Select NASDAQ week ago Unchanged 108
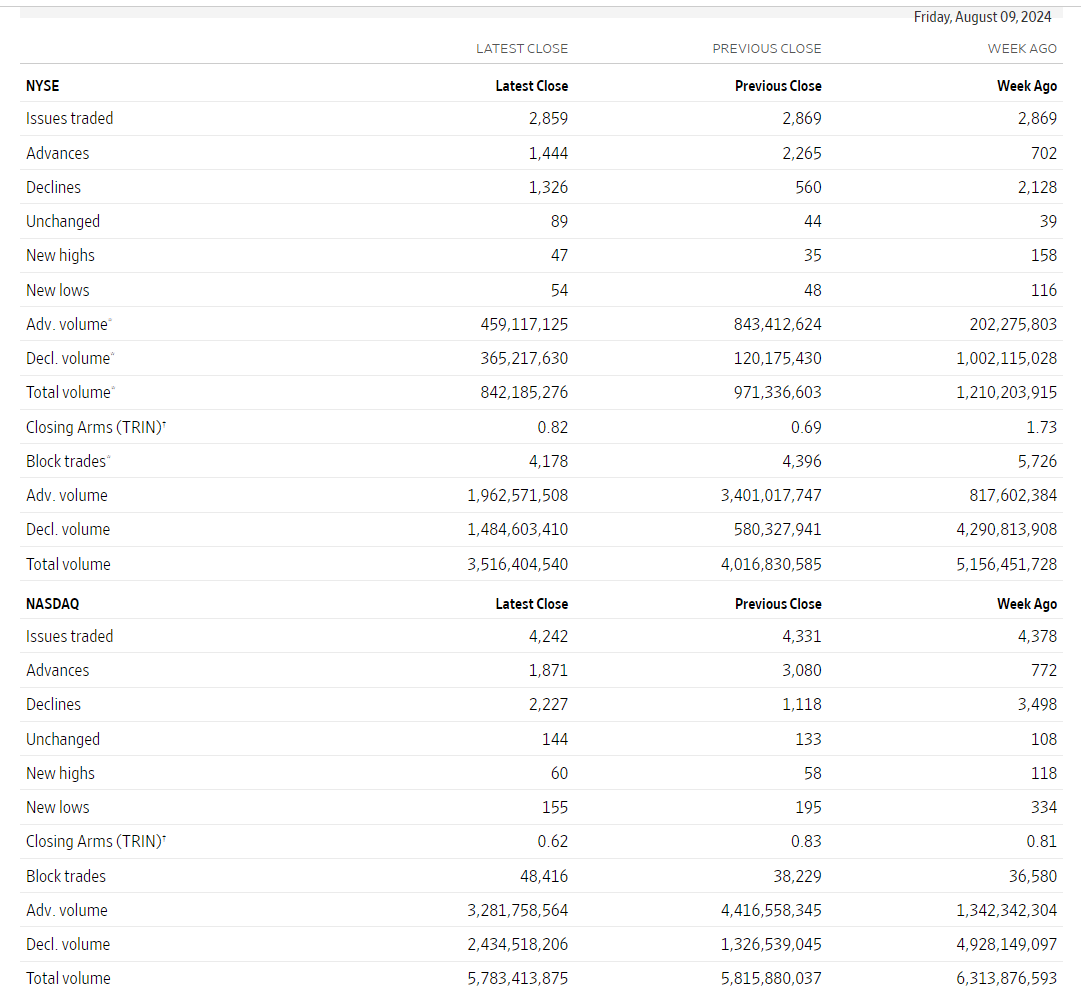Image resolution: width=1081 pixels, height=992 pixels. point(1044,740)
